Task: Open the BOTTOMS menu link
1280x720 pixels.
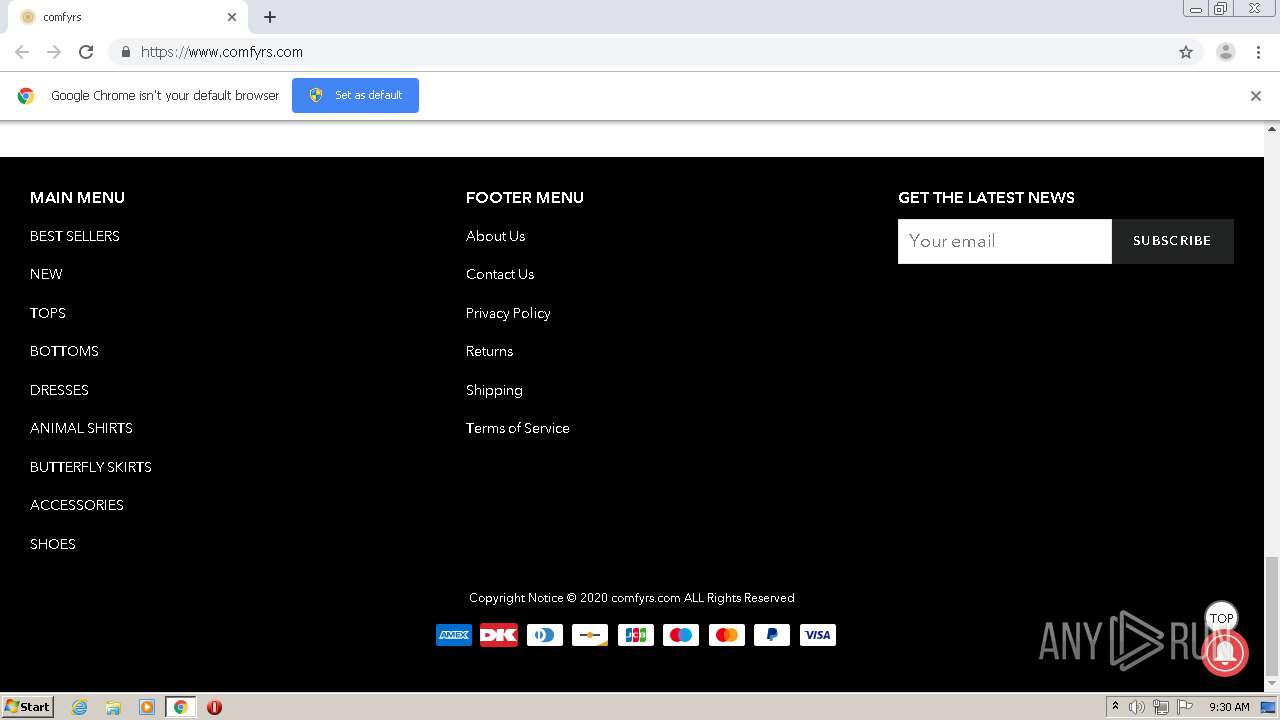Action: [x=64, y=351]
